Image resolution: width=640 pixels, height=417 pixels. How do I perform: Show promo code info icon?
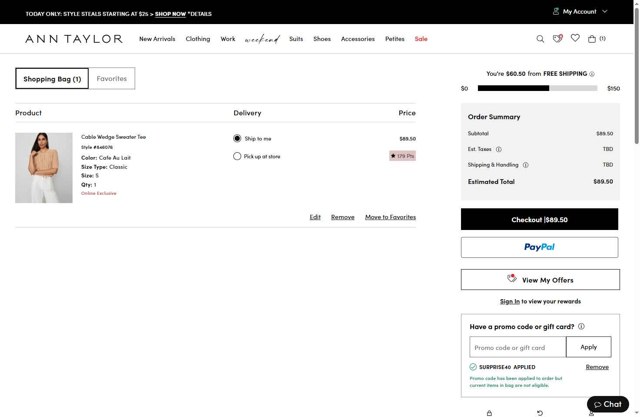tap(581, 326)
